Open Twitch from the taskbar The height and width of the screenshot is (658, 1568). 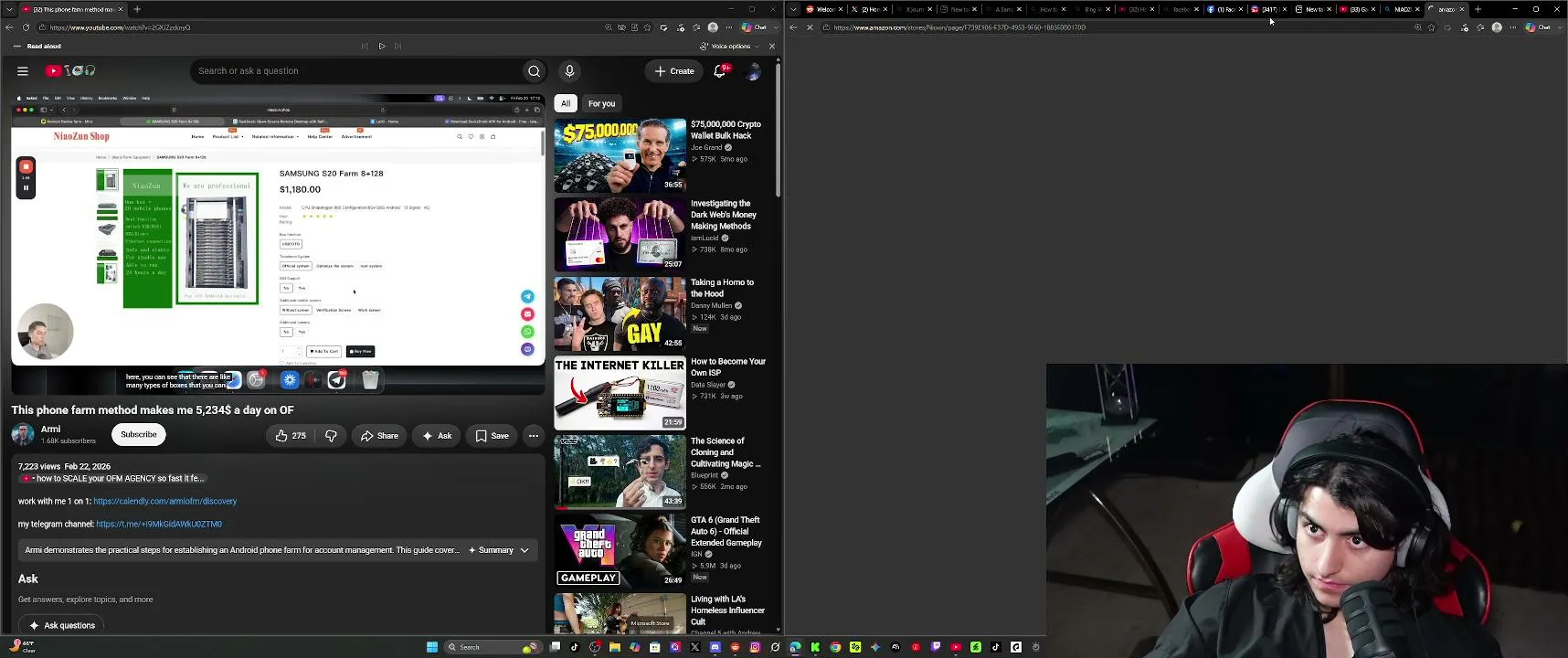[x=936, y=647]
